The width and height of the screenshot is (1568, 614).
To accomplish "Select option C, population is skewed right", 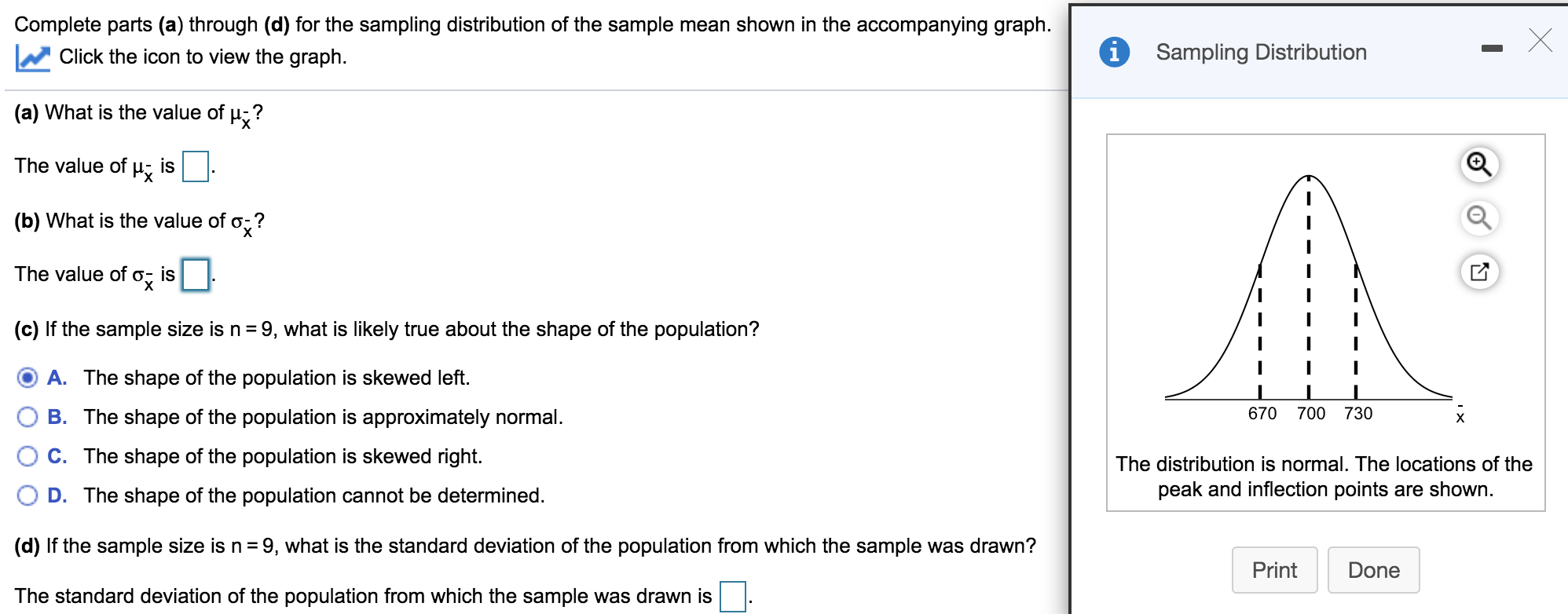I will pyautogui.click(x=27, y=456).
